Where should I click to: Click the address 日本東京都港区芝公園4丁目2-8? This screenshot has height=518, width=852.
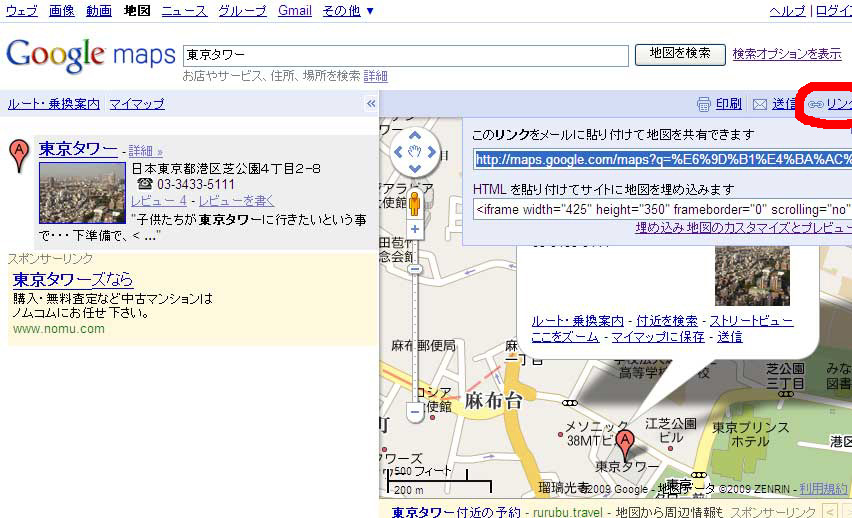point(226,168)
